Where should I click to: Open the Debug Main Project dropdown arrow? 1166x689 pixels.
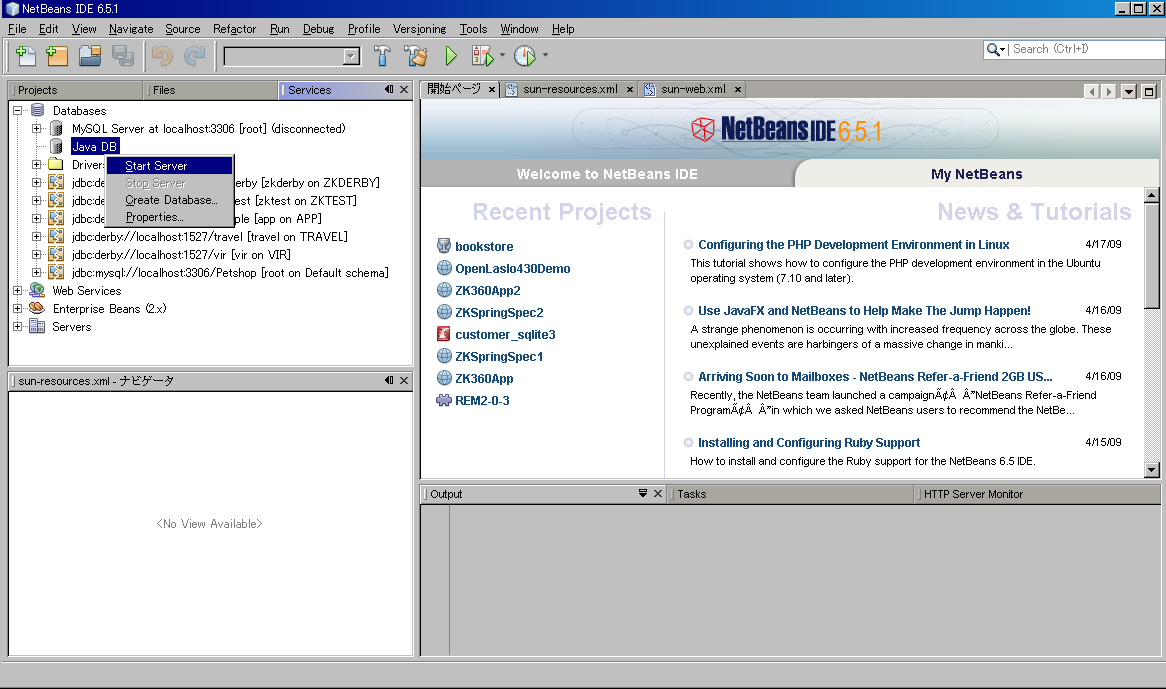502,55
